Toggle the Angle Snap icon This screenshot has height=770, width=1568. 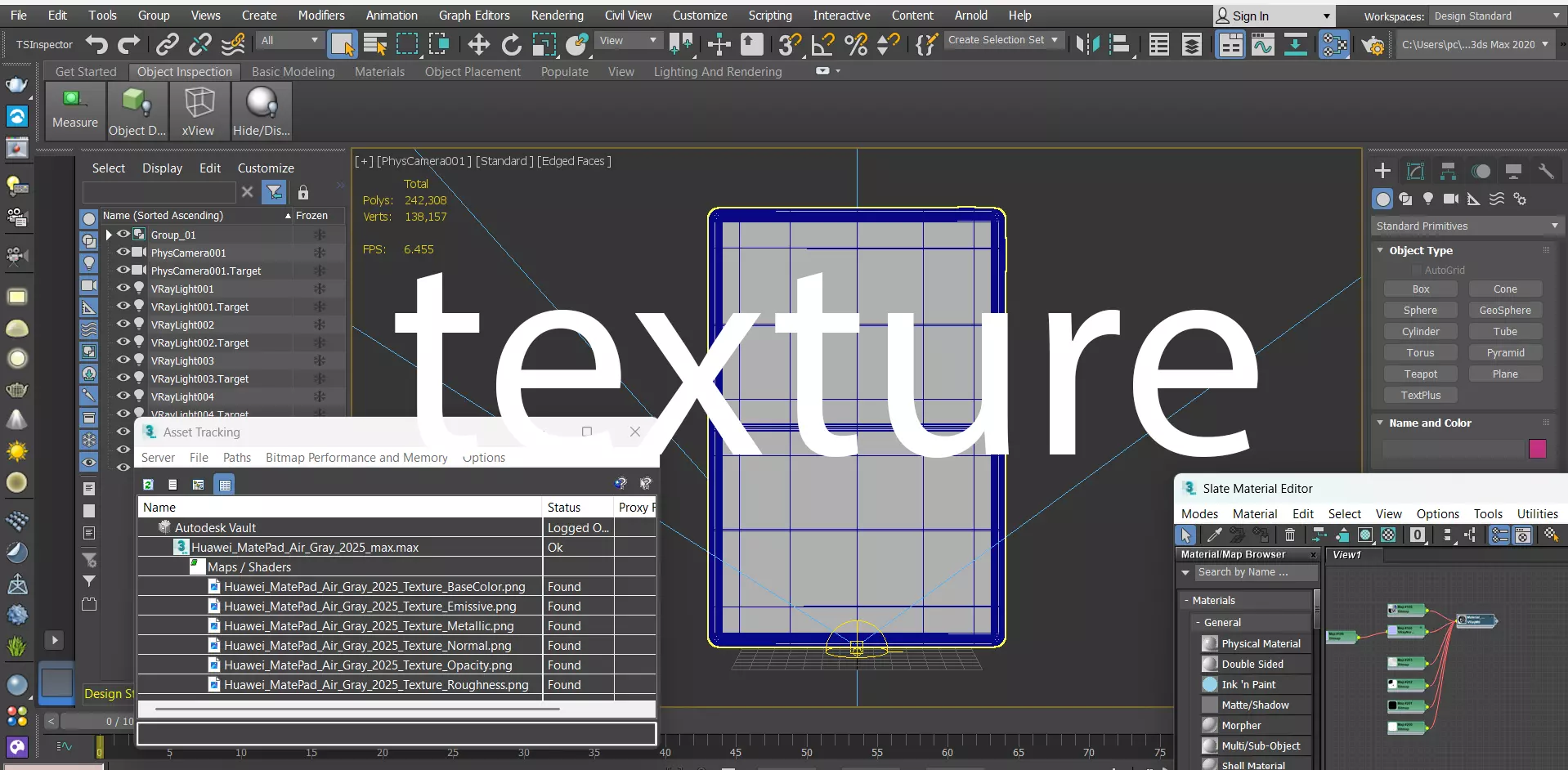coord(822,44)
